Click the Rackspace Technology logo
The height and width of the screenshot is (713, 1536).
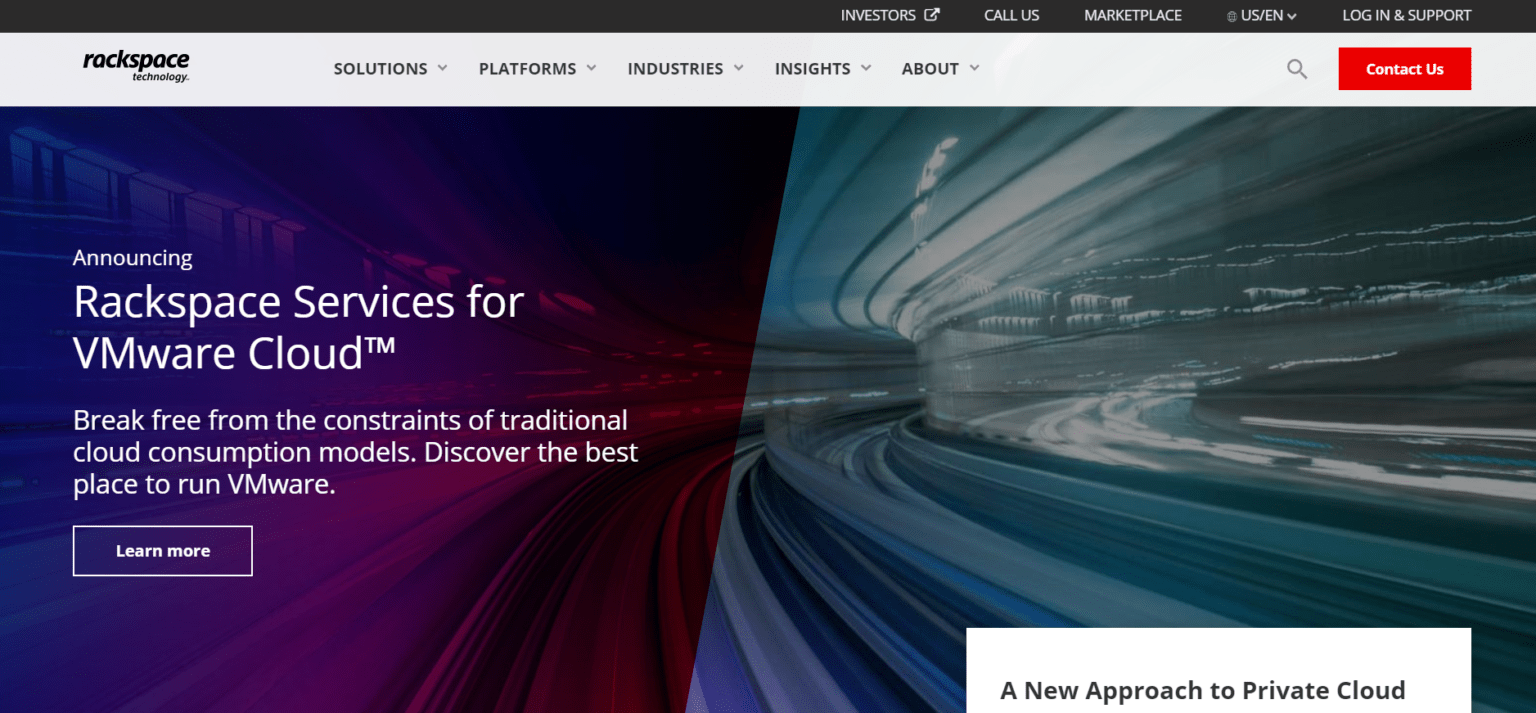(x=136, y=66)
